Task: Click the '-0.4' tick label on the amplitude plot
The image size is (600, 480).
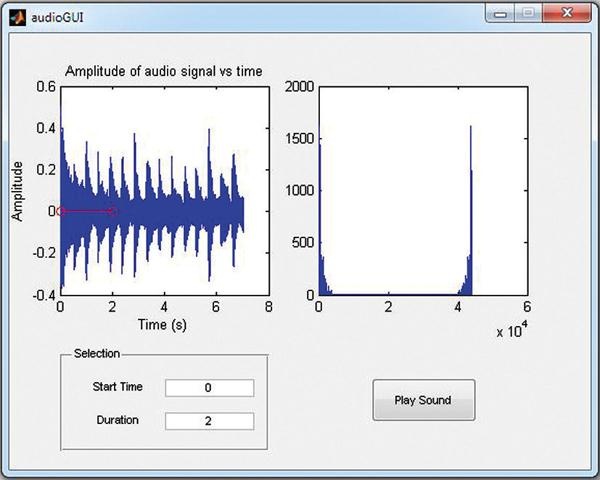Action: click(44, 295)
